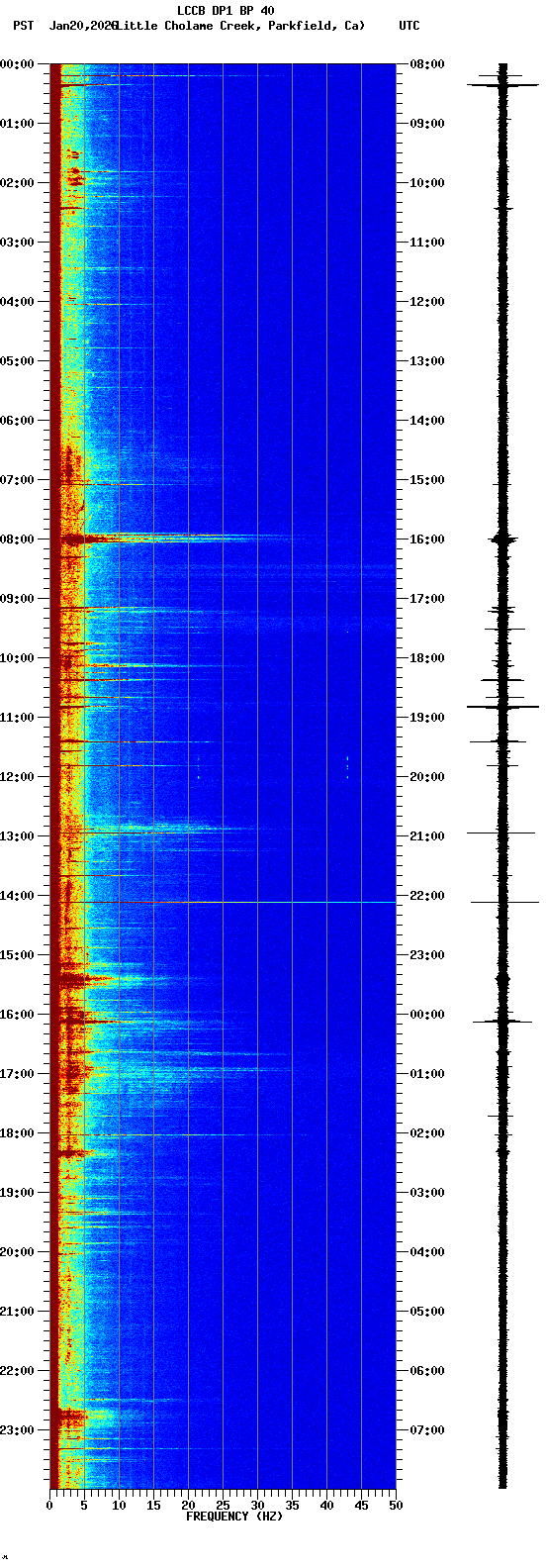Image resolution: width=546 pixels, height=1568 pixels.
Task: Click the UTC time label '10:00'
Action: pyautogui.click(x=427, y=183)
